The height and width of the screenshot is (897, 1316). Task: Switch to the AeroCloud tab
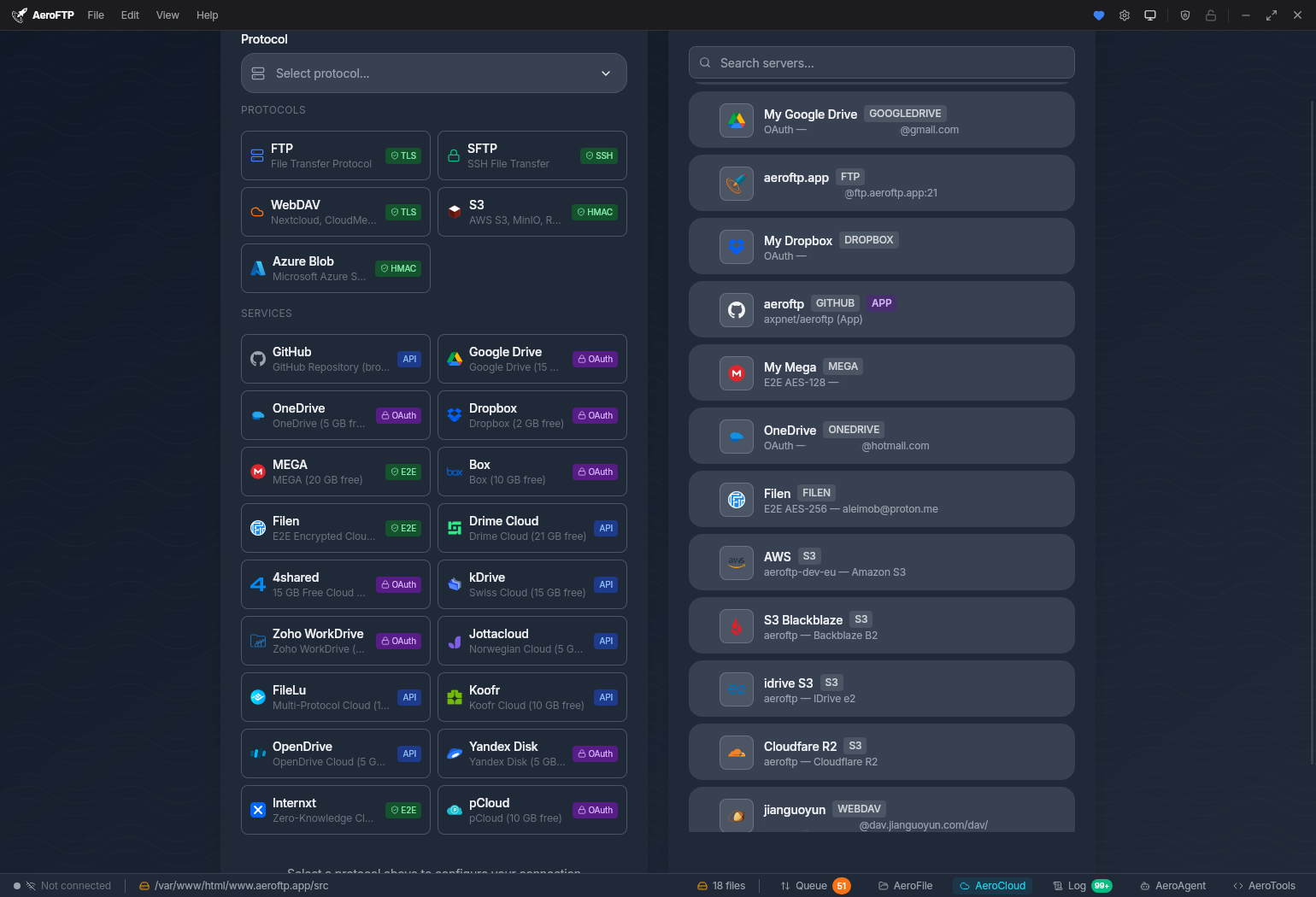coord(993,886)
